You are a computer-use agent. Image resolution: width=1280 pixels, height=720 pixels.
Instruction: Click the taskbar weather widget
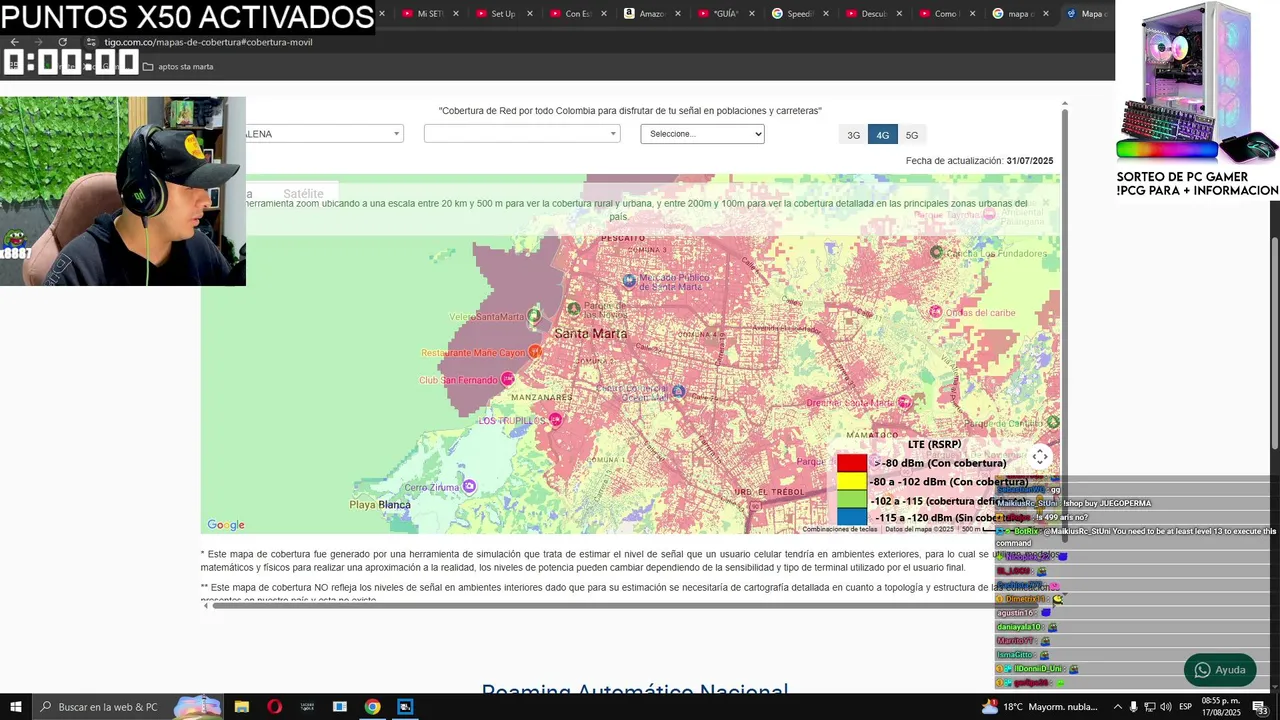1042,707
